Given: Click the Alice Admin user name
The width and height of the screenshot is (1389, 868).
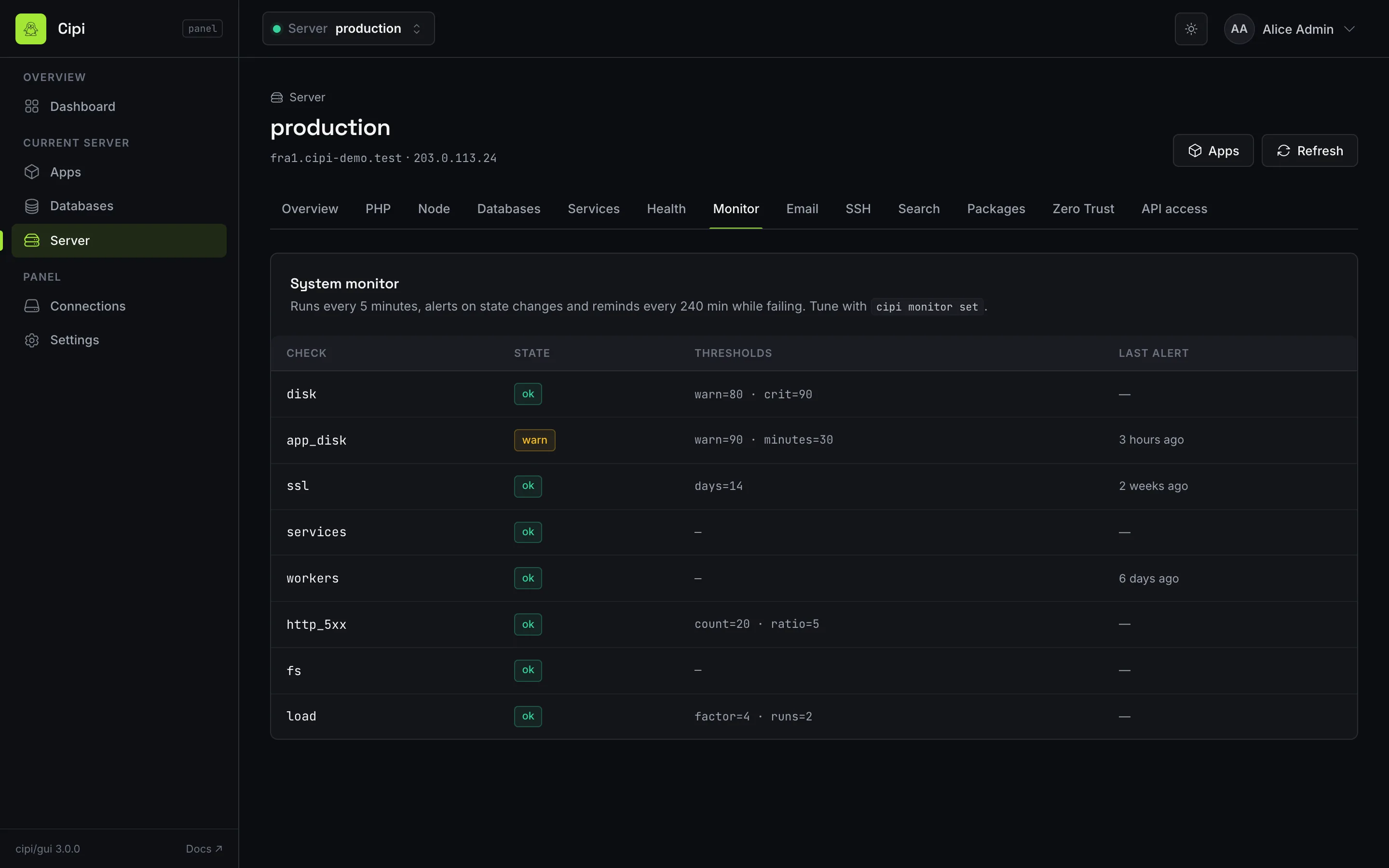Looking at the screenshot, I should coord(1297,29).
